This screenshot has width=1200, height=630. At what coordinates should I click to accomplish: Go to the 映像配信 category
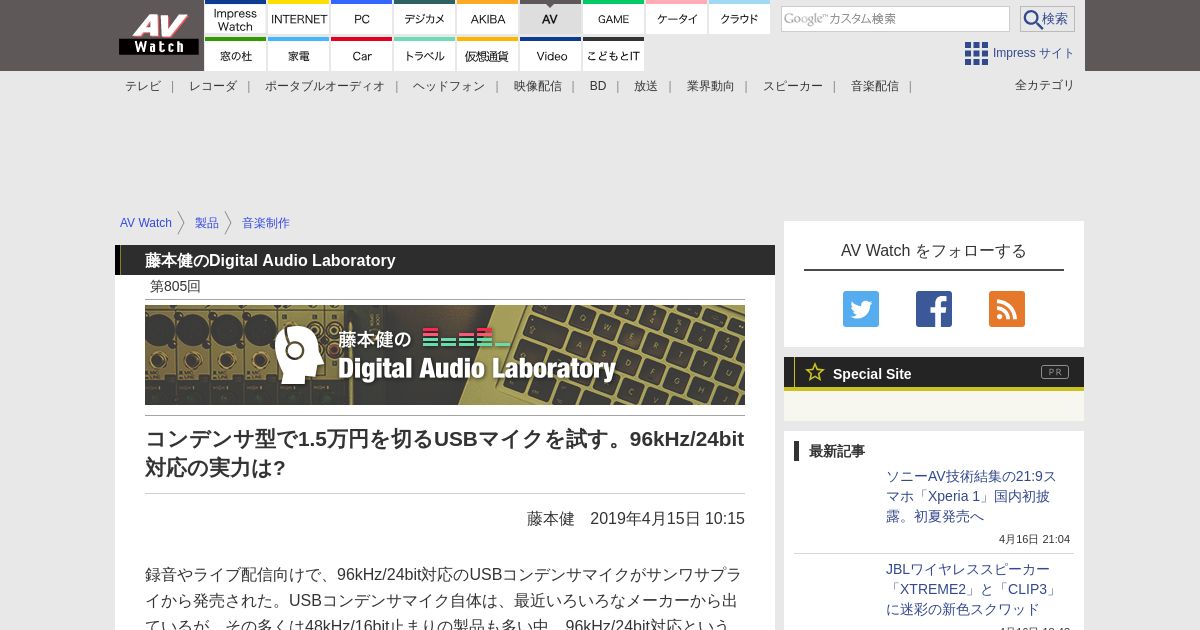click(538, 86)
